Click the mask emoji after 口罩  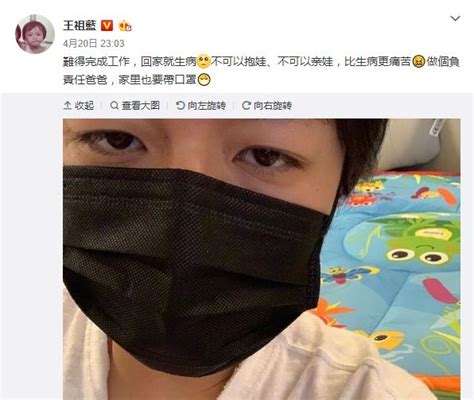tap(204, 80)
